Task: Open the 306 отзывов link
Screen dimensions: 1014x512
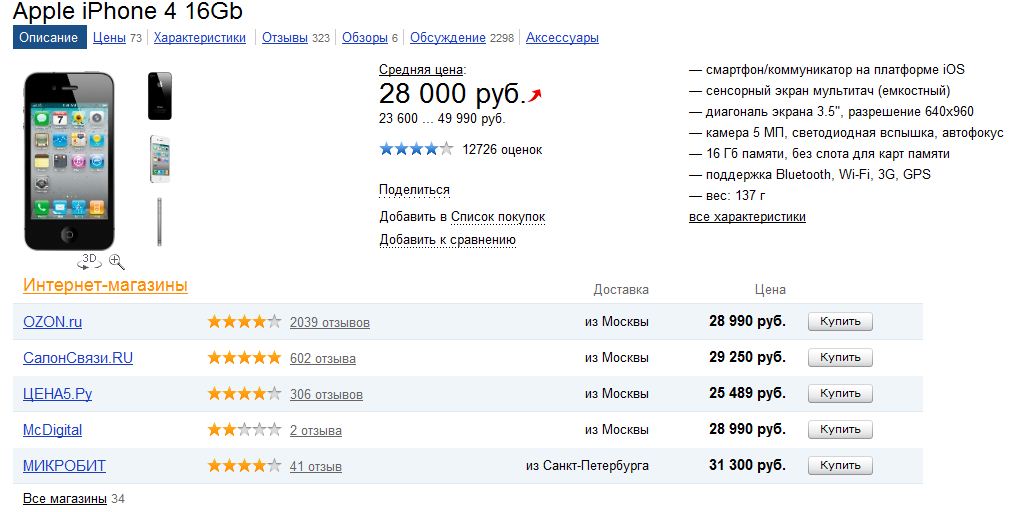Action: point(326,394)
